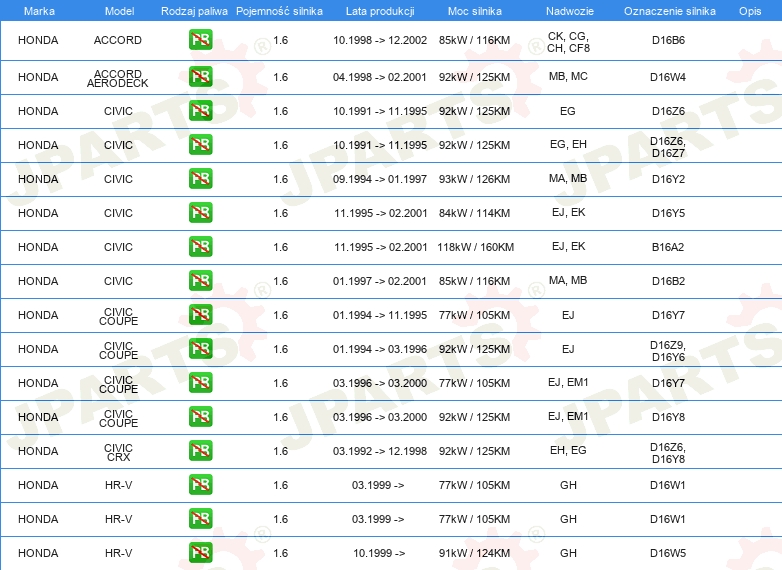The image size is (782, 570).
Task: Click production dates 09.1994 -> 01.1997
Action: (x=380, y=179)
